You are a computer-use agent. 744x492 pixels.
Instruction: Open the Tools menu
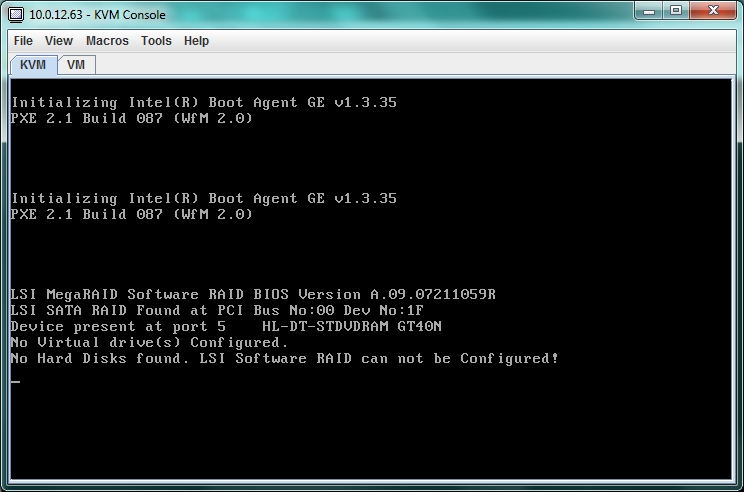click(156, 41)
